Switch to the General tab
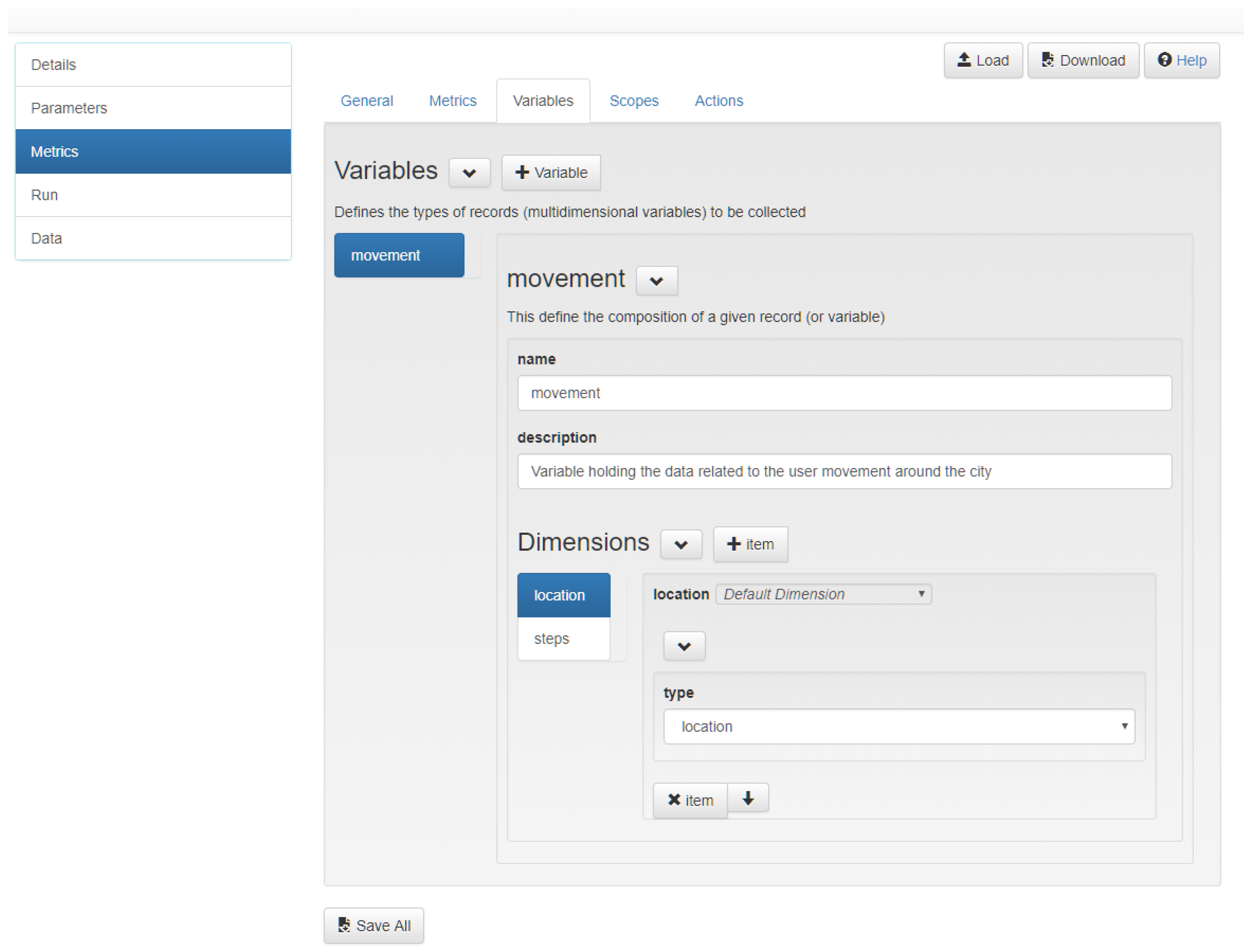Viewport: 1253px width, 952px height. (366, 101)
